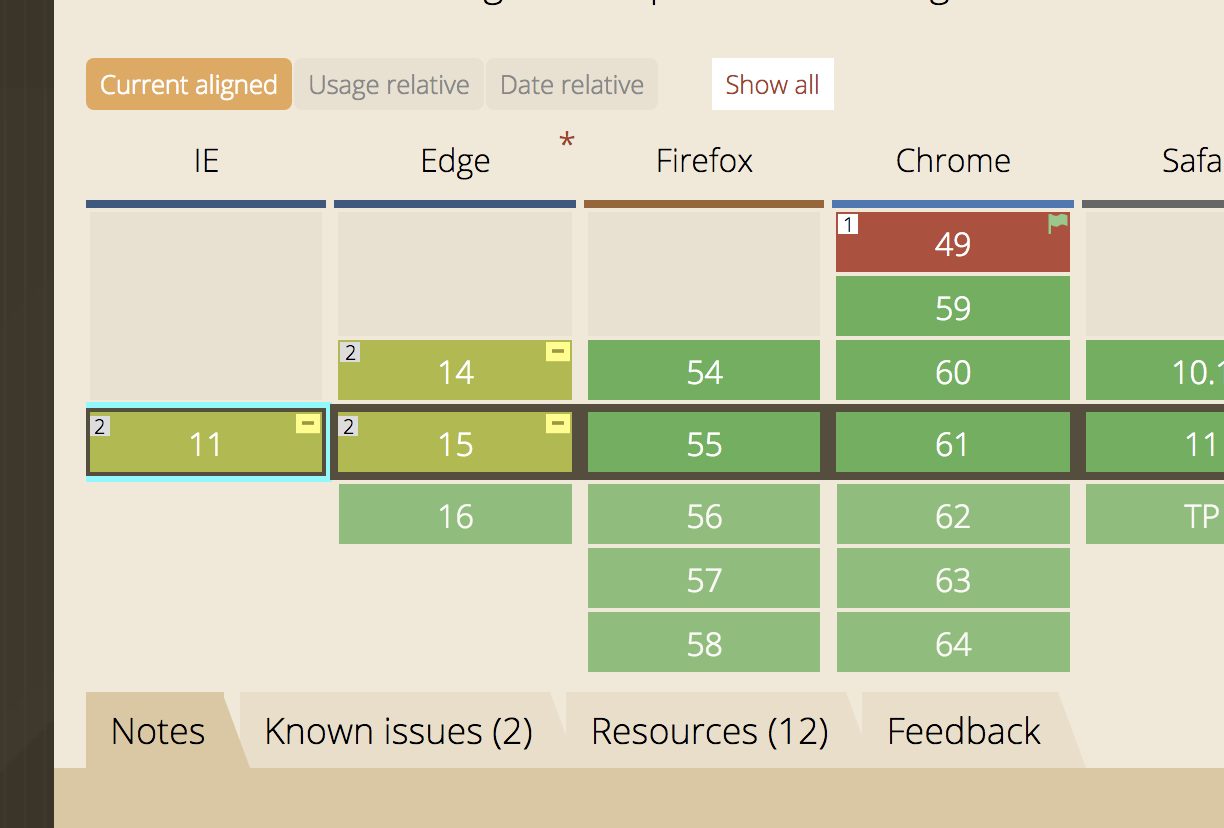The width and height of the screenshot is (1224, 828).
Task: Click the red unsupported Chrome 49 cell
Action: (952, 242)
